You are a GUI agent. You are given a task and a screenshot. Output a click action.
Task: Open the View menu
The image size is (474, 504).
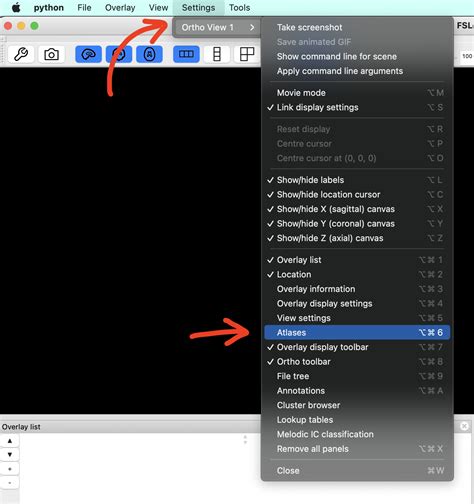158,7
